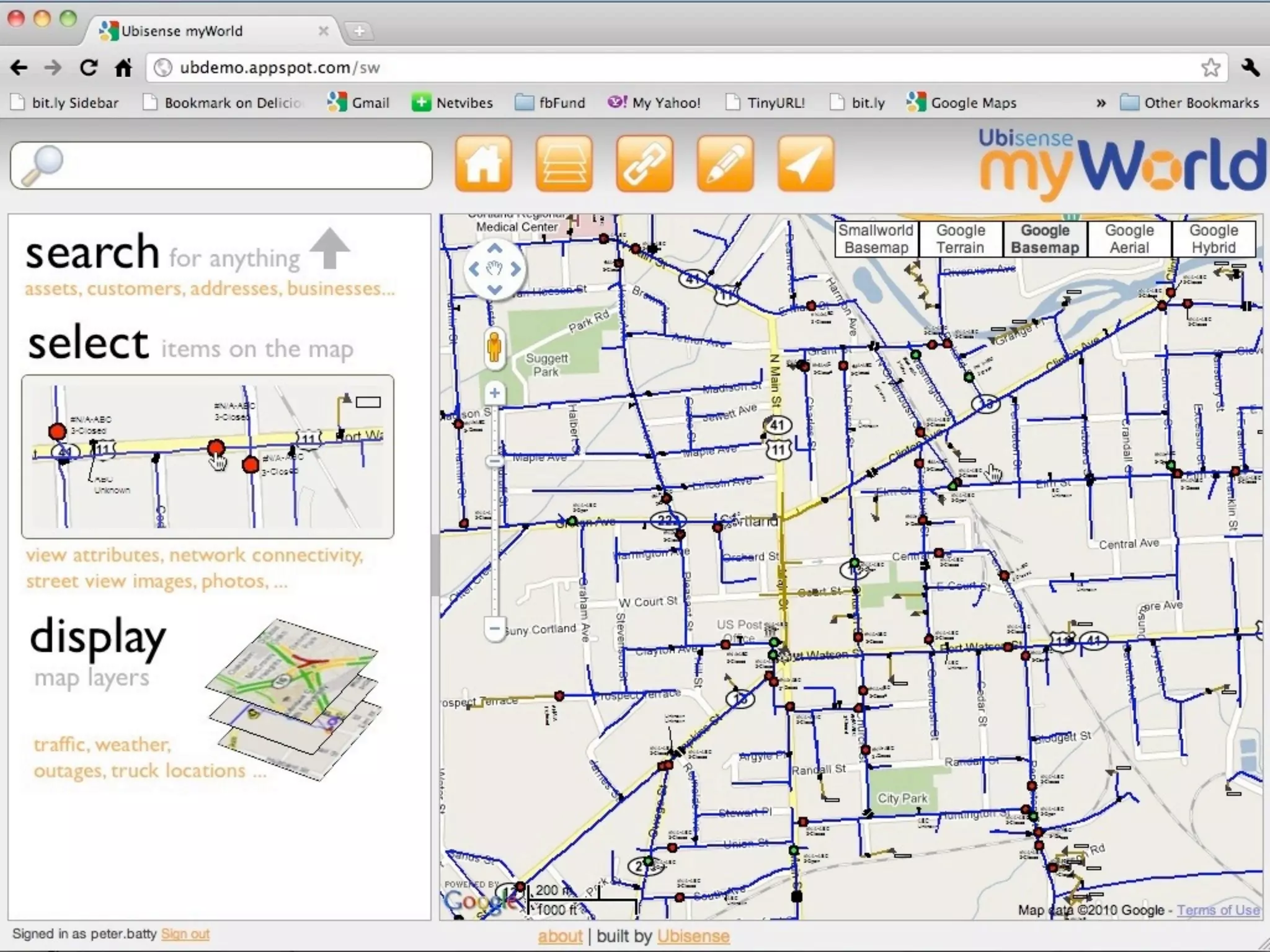Open the Chrome wrench menu
Screen dimensions: 1270x952
tap(1250, 68)
